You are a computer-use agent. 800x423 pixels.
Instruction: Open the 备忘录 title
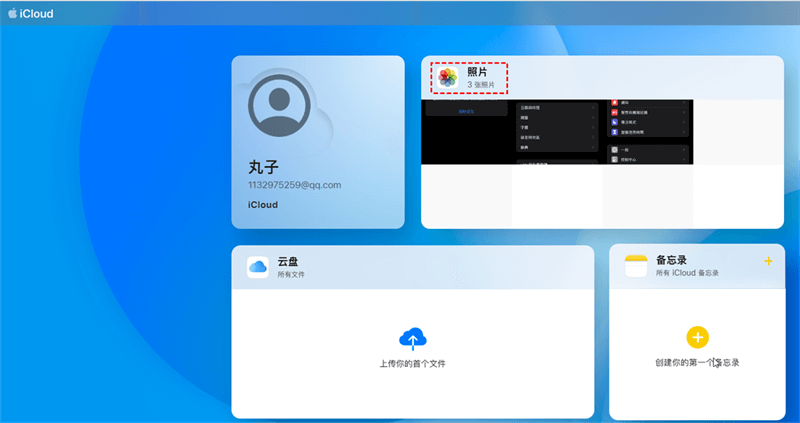pyautogui.click(x=671, y=260)
